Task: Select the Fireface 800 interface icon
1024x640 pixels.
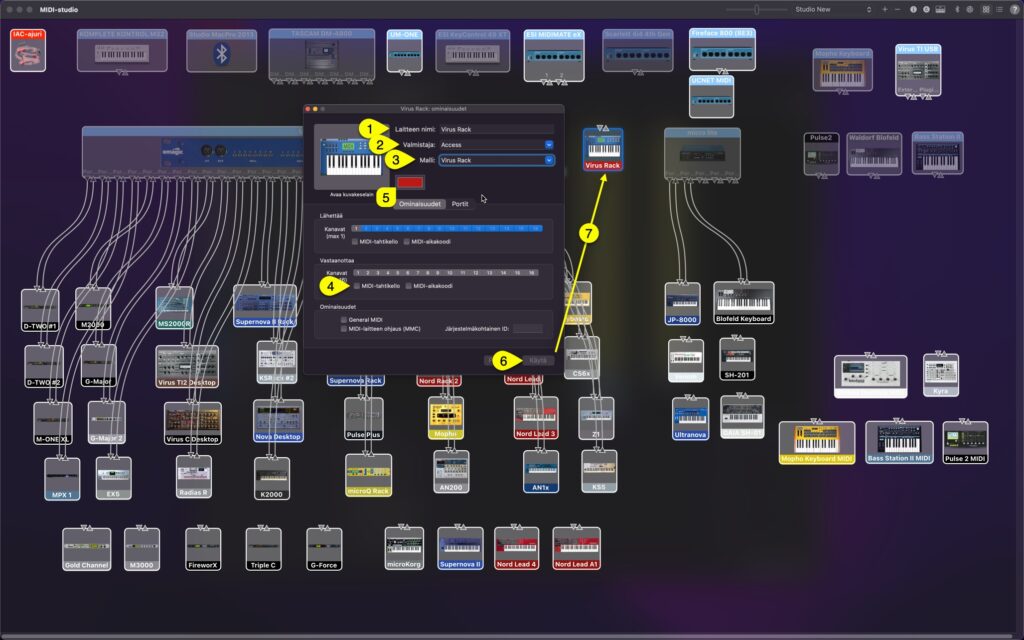Action: pos(722,50)
